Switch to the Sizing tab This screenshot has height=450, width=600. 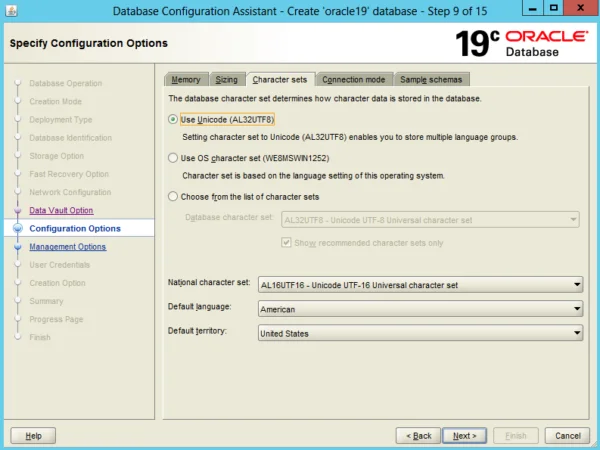coord(227,80)
